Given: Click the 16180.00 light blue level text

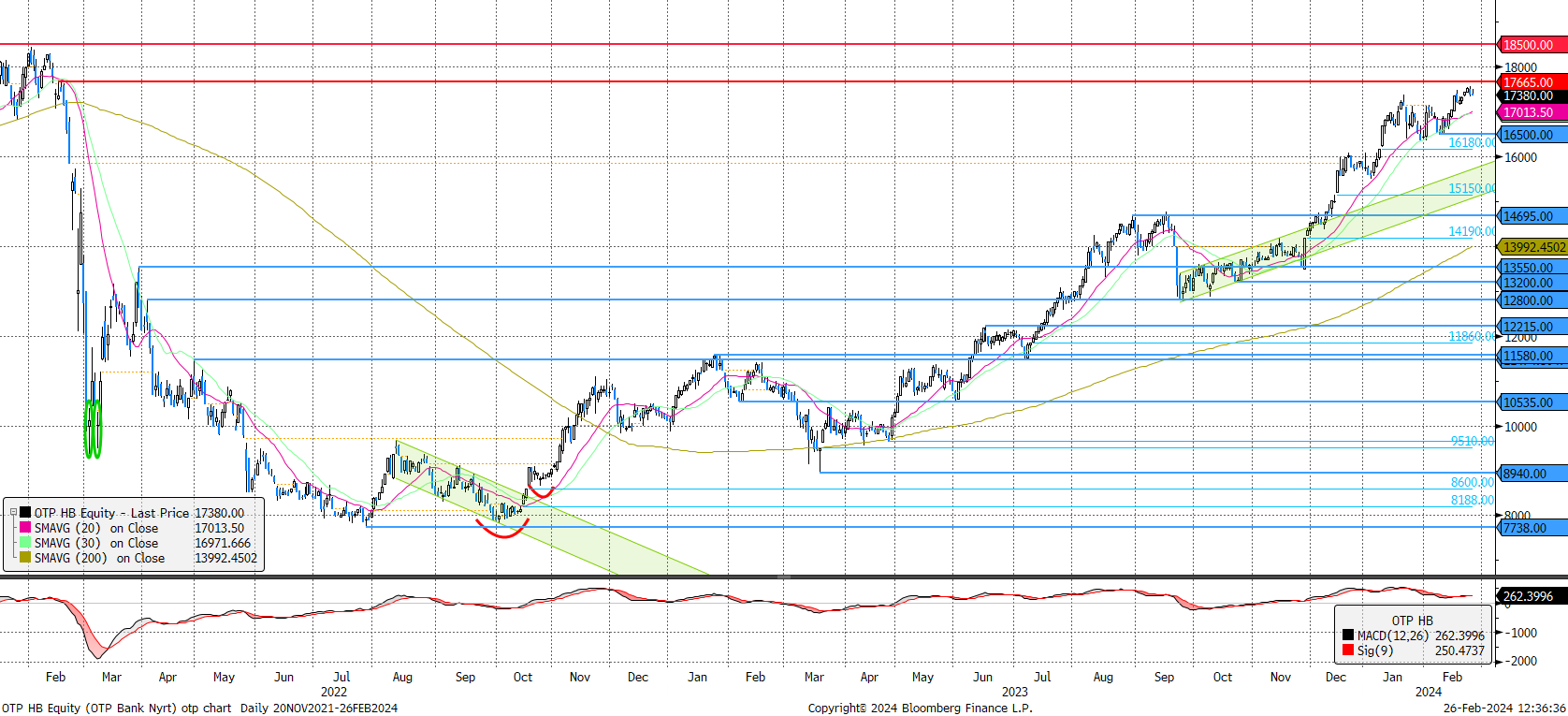Looking at the screenshot, I should coord(1472,142).
